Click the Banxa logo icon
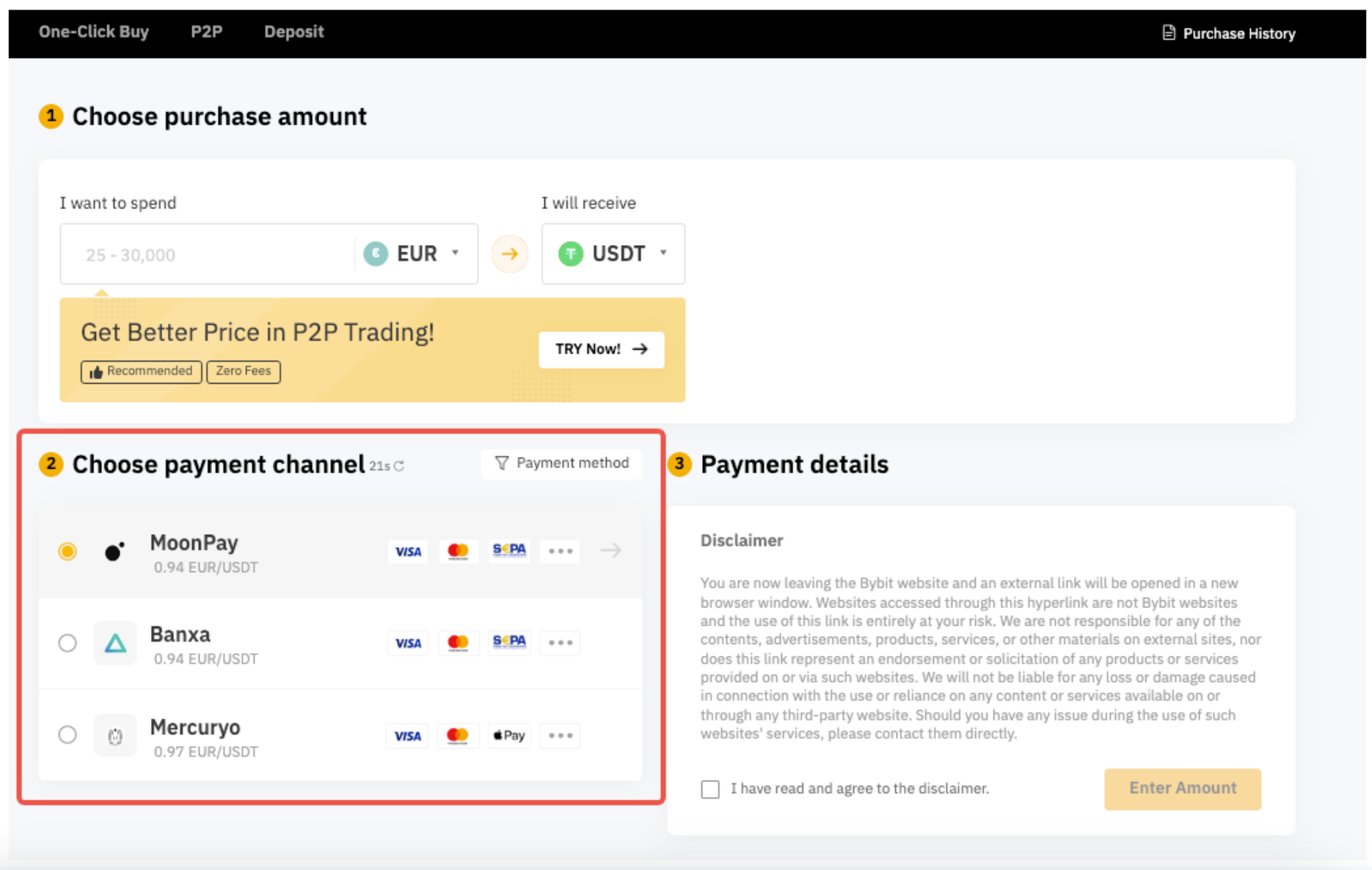The height and width of the screenshot is (870, 1372). tap(115, 643)
